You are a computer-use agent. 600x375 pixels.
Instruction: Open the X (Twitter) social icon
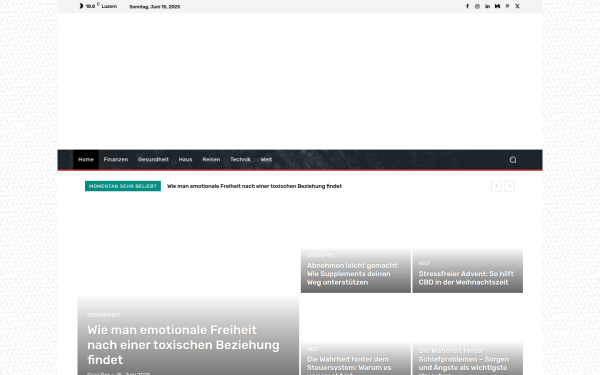[517, 7]
